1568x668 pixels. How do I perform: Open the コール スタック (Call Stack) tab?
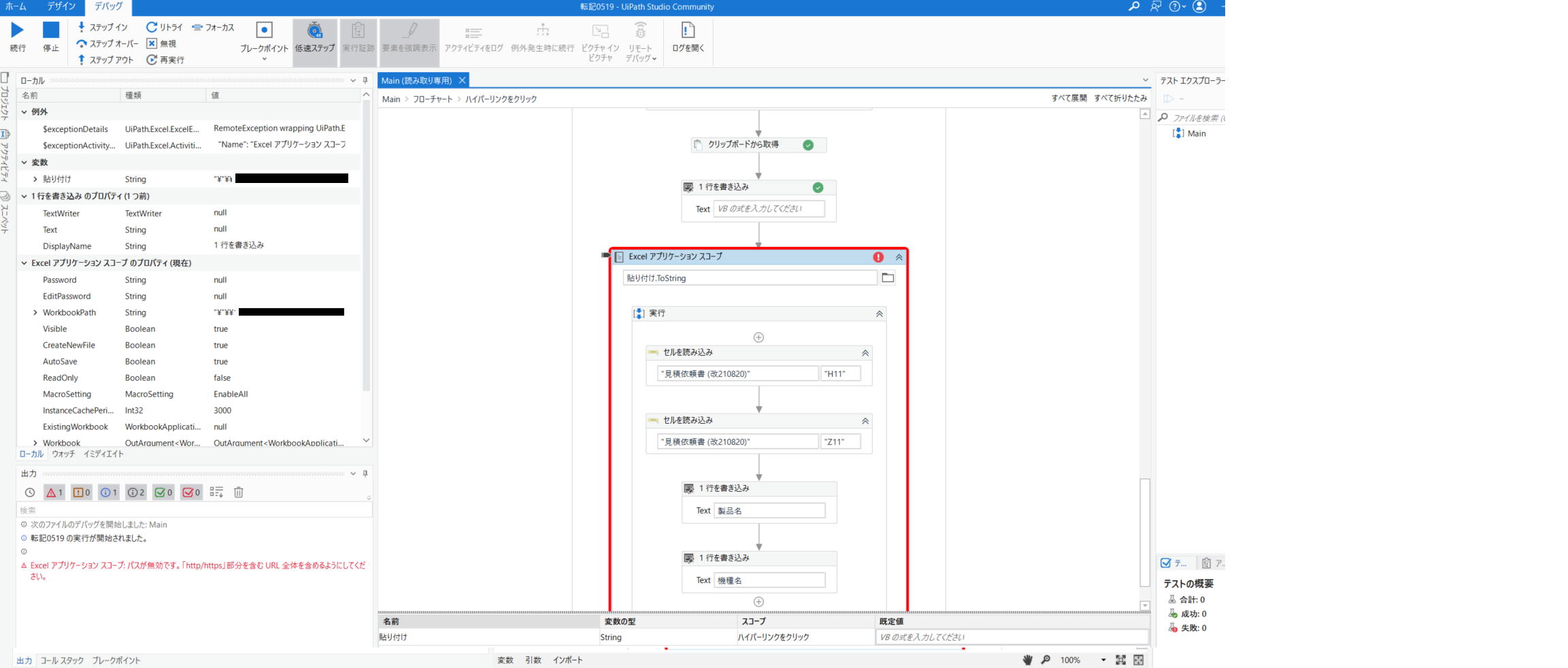click(x=62, y=661)
